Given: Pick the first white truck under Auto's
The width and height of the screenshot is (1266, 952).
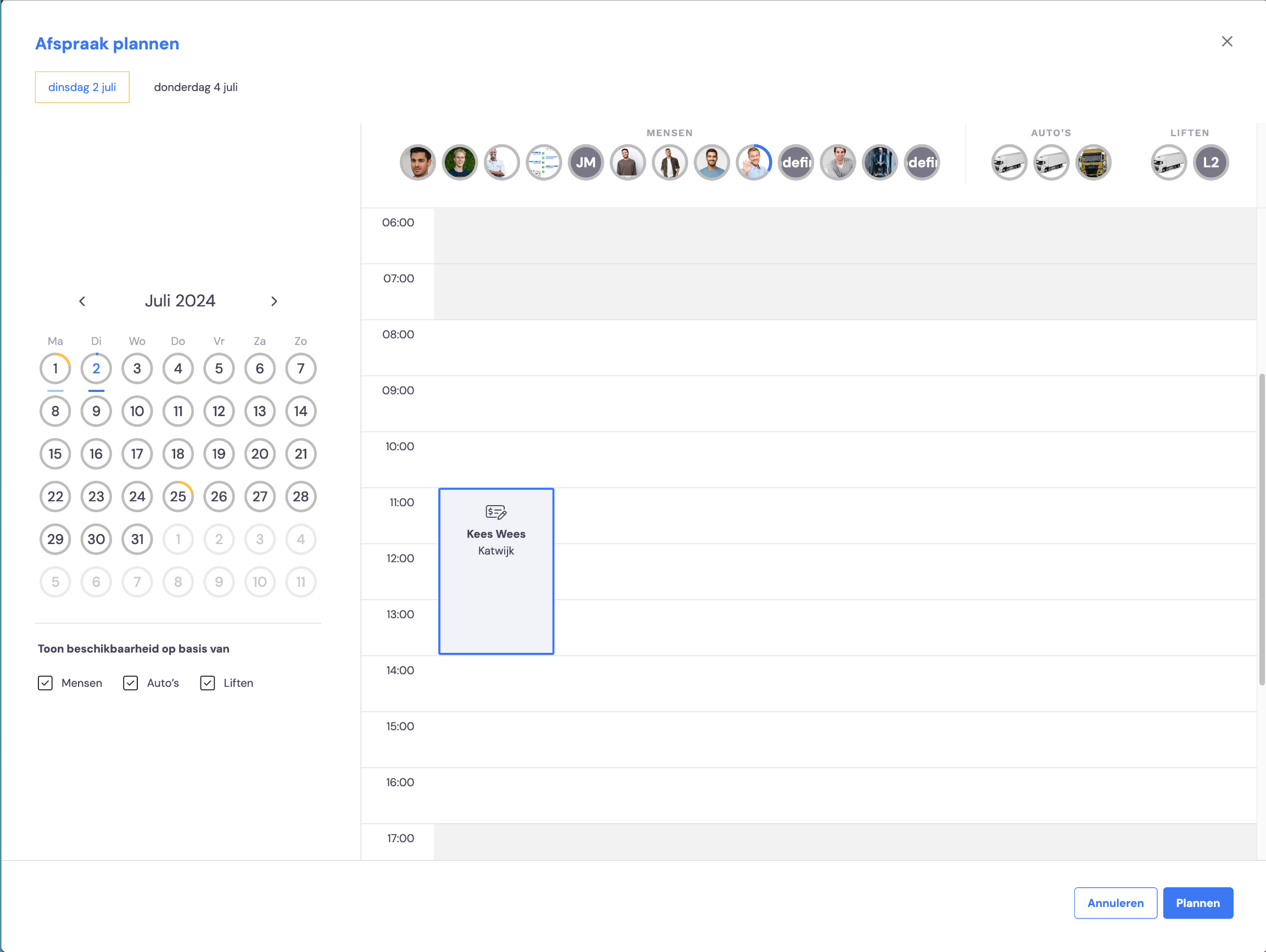Looking at the screenshot, I should 1009,163.
